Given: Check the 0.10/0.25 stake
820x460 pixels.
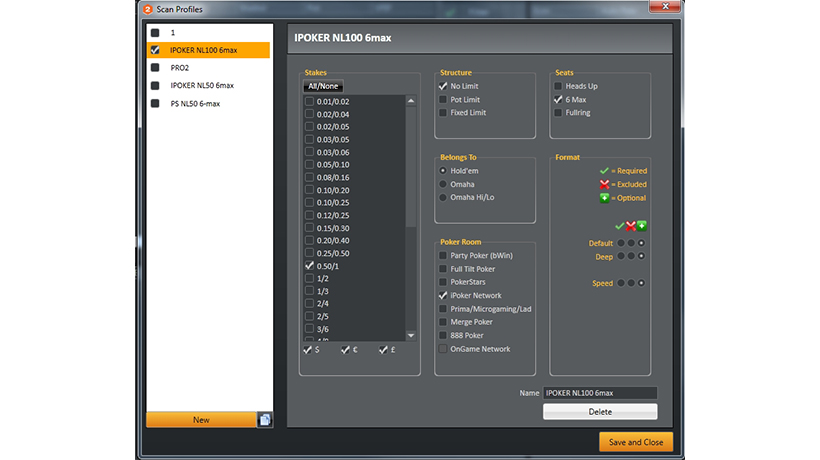Looking at the screenshot, I should click(310, 202).
